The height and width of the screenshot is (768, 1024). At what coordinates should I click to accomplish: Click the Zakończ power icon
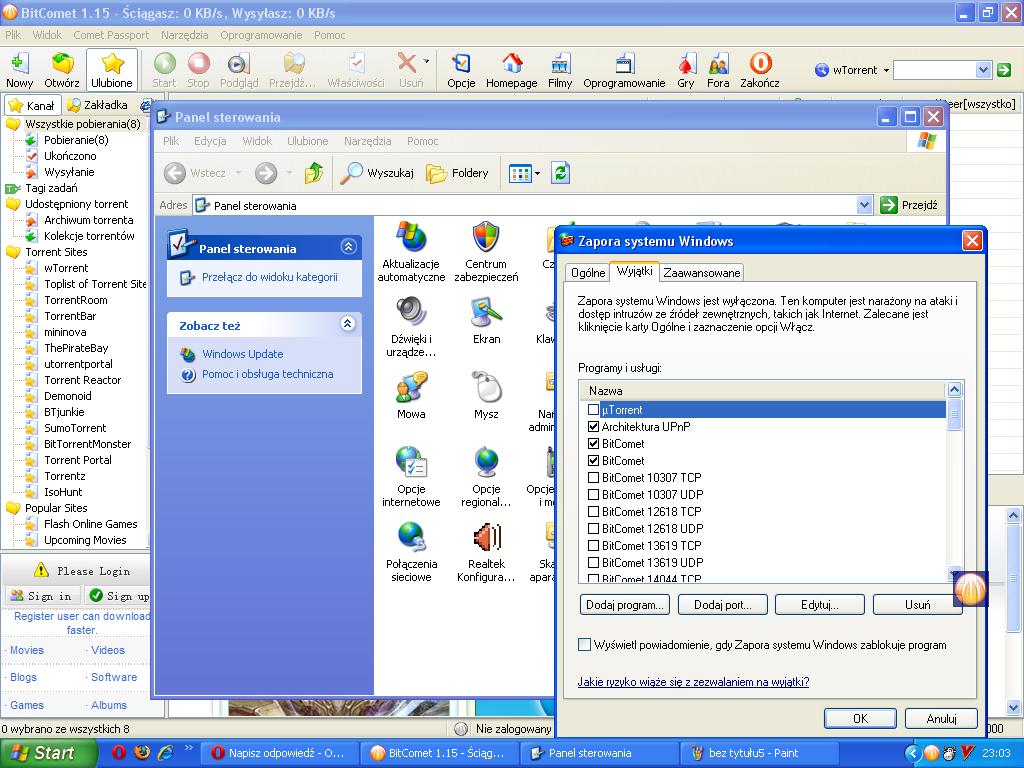tap(760, 70)
